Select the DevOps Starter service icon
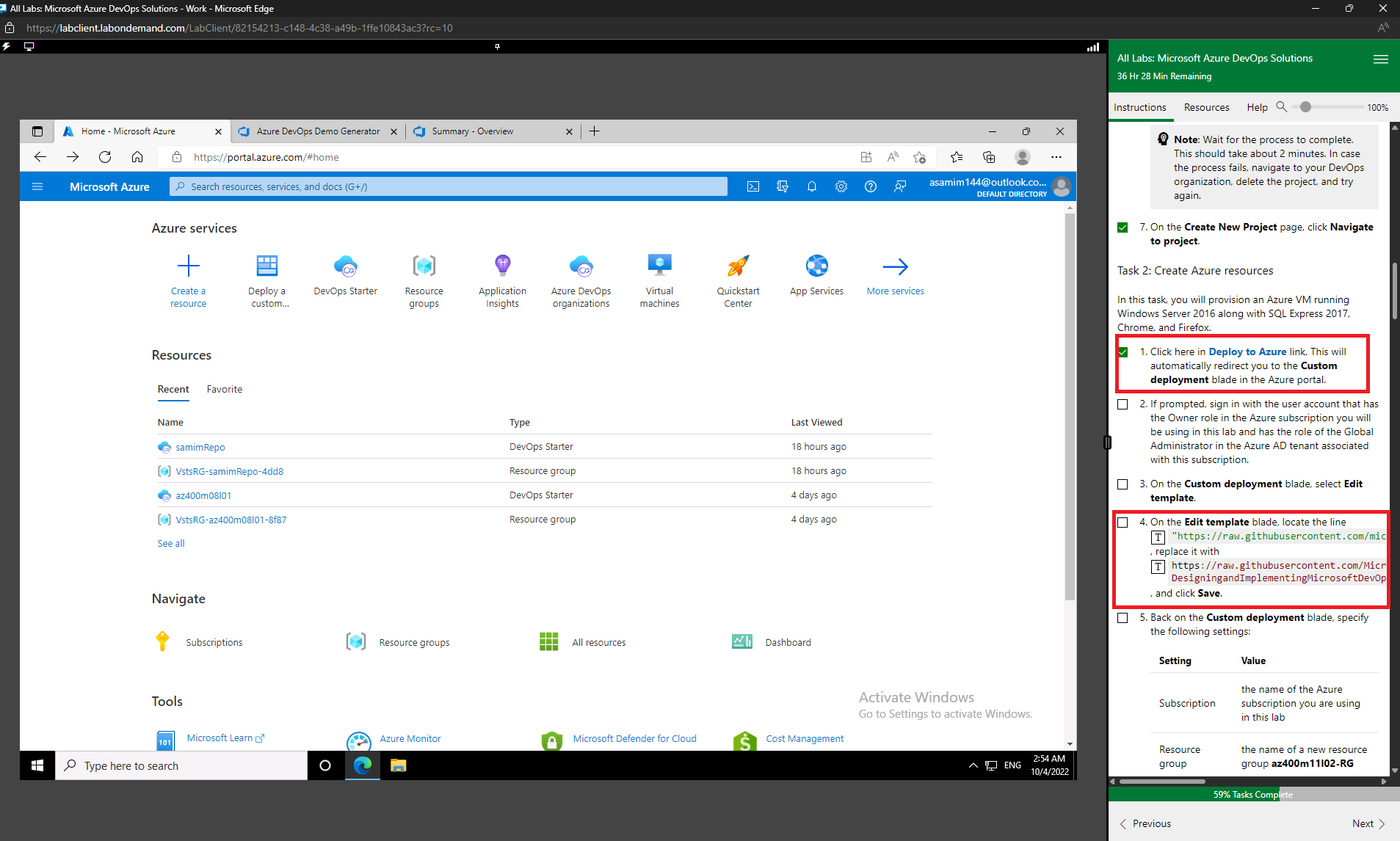This screenshot has height=841, width=1400. [x=345, y=266]
